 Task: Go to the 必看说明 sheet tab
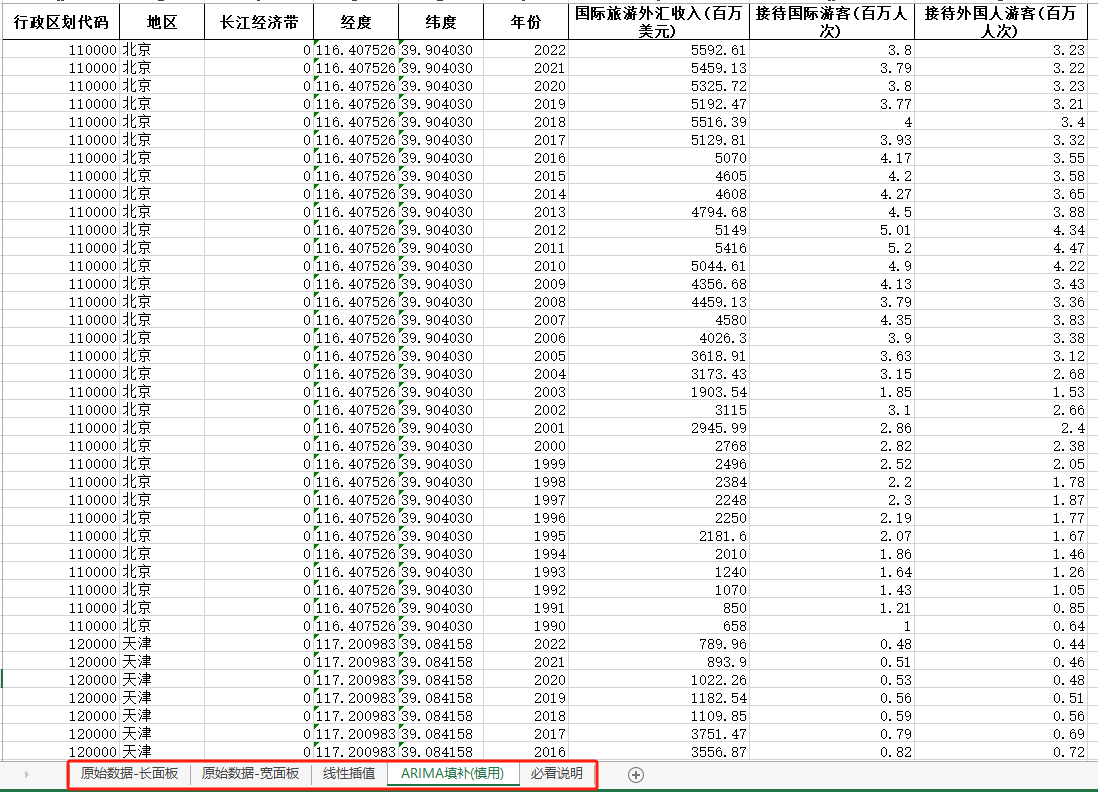(x=557, y=773)
